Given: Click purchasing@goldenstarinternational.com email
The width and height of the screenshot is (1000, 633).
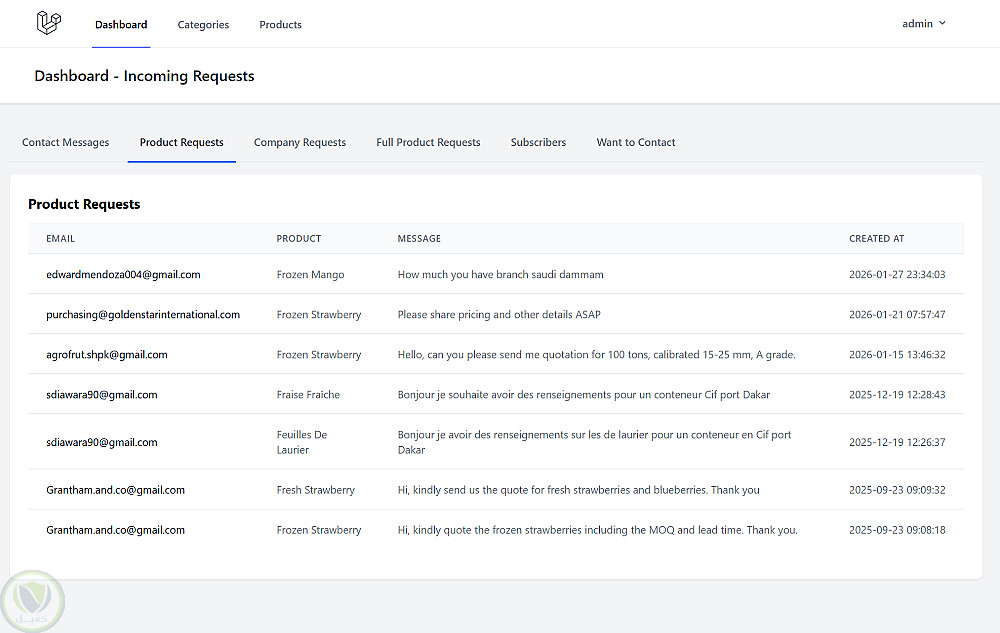Looking at the screenshot, I should [143, 314].
